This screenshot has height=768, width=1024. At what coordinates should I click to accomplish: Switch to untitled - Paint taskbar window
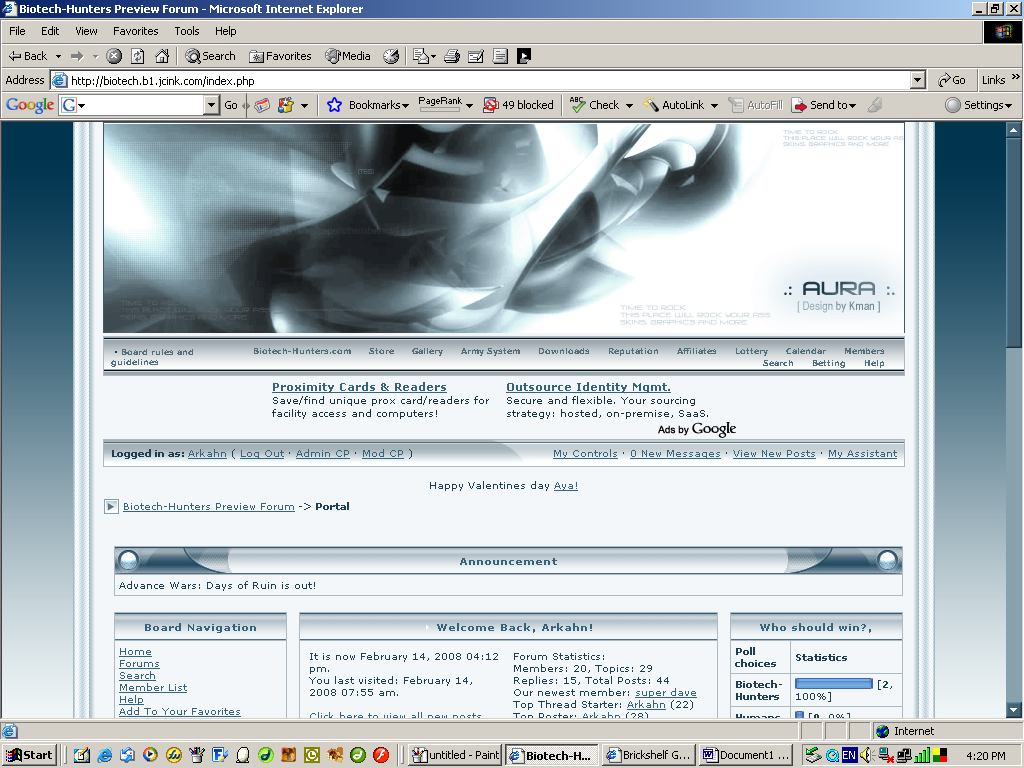coord(456,755)
